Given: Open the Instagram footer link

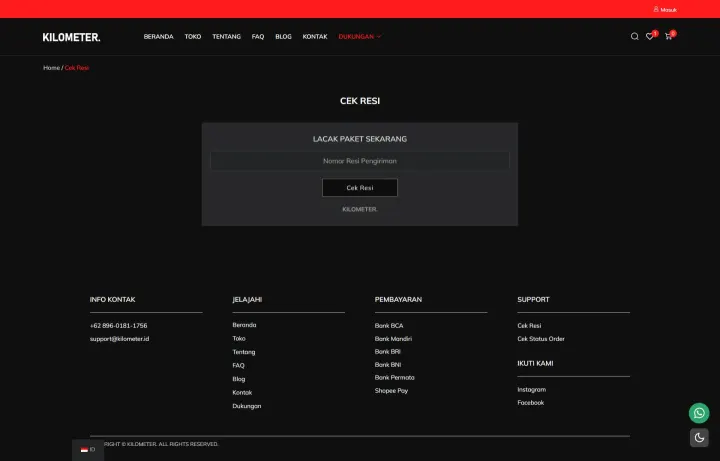Looking at the screenshot, I should pyautogui.click(x=531, y=390).
